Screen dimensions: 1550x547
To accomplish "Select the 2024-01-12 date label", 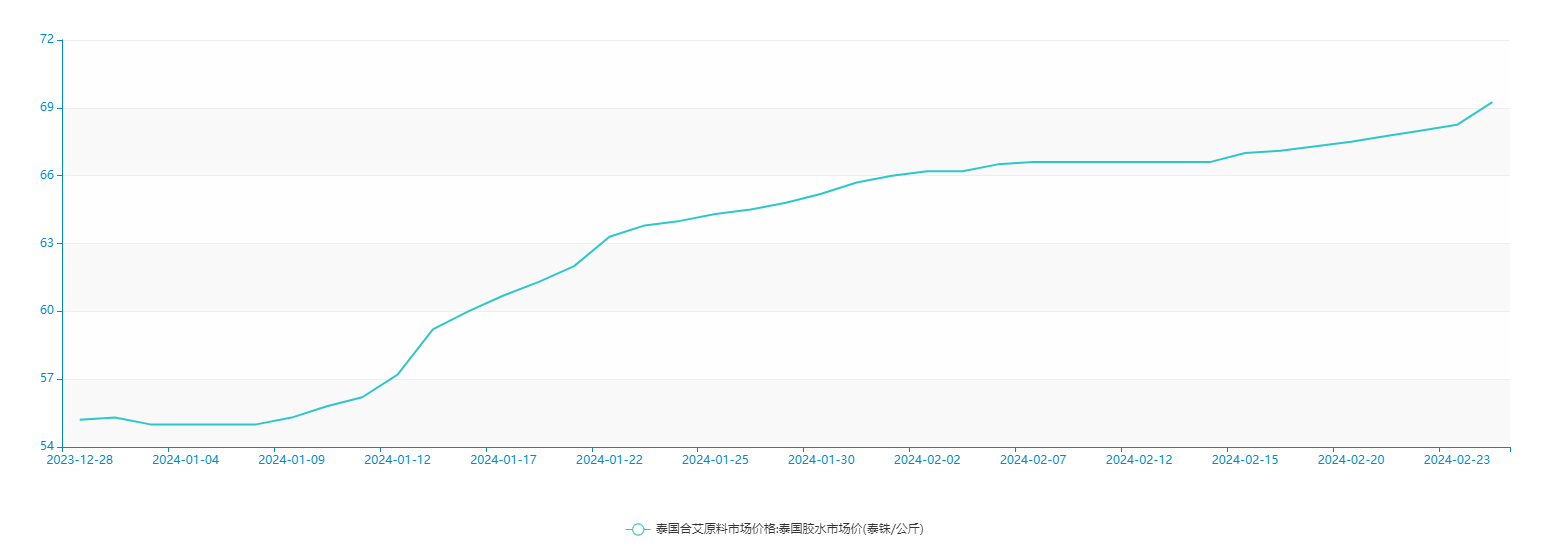I will tap(397, 460).
